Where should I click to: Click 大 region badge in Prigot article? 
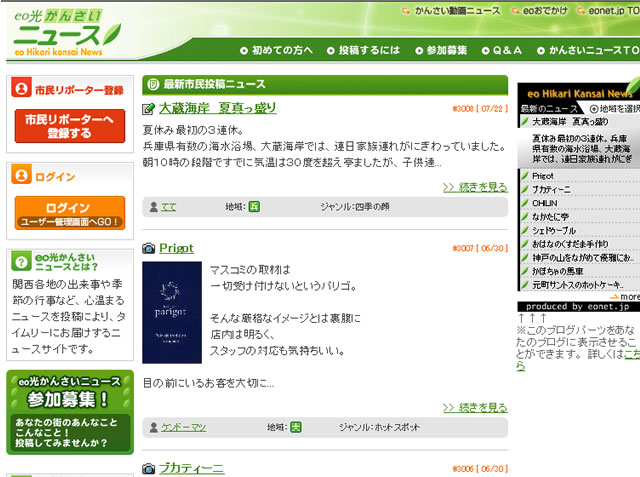296,427
